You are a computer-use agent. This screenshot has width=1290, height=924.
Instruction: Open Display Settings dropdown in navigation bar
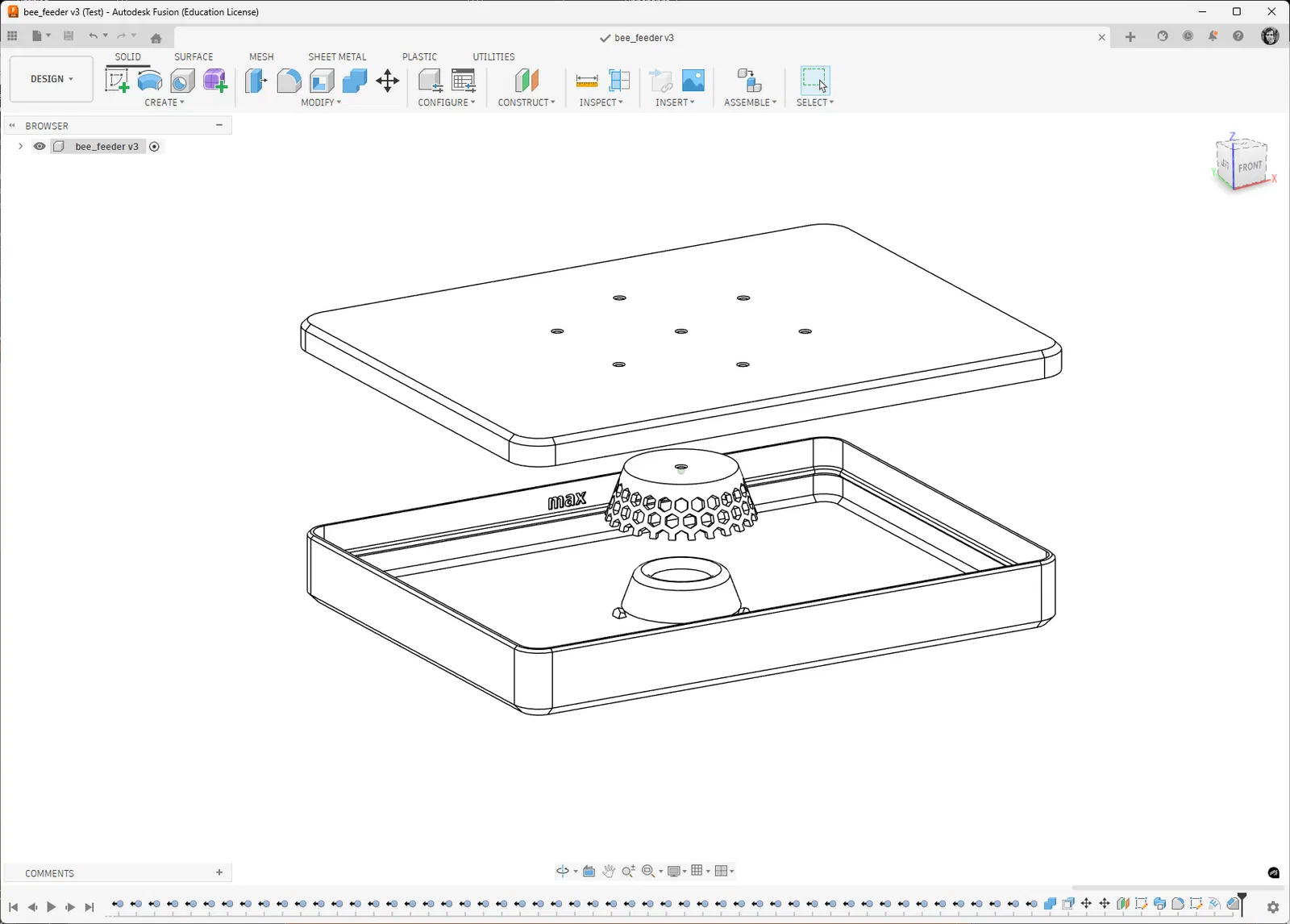point(677,871)
